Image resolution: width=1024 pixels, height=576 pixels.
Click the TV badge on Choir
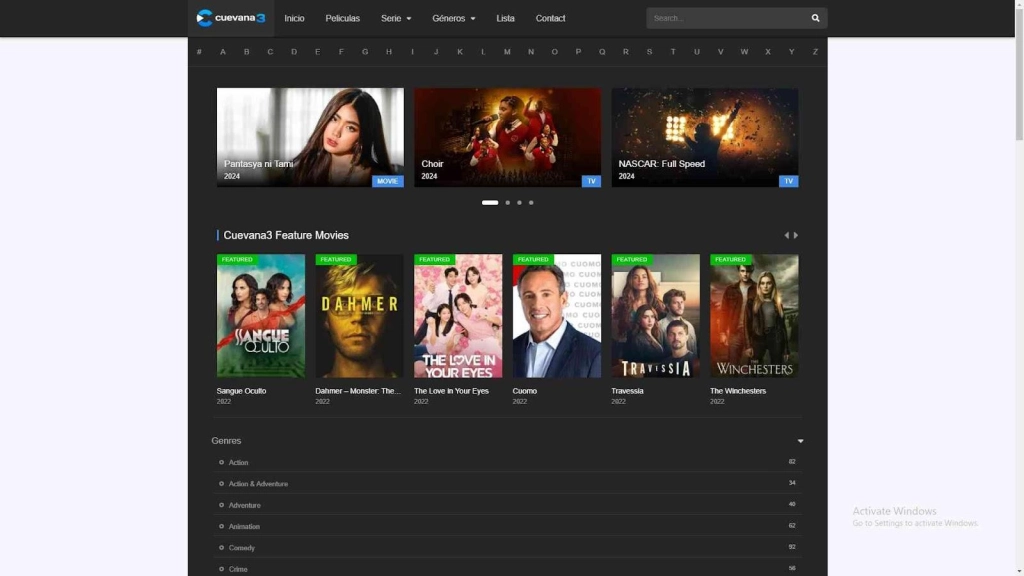pyautogui.click(x=591, y=181)
